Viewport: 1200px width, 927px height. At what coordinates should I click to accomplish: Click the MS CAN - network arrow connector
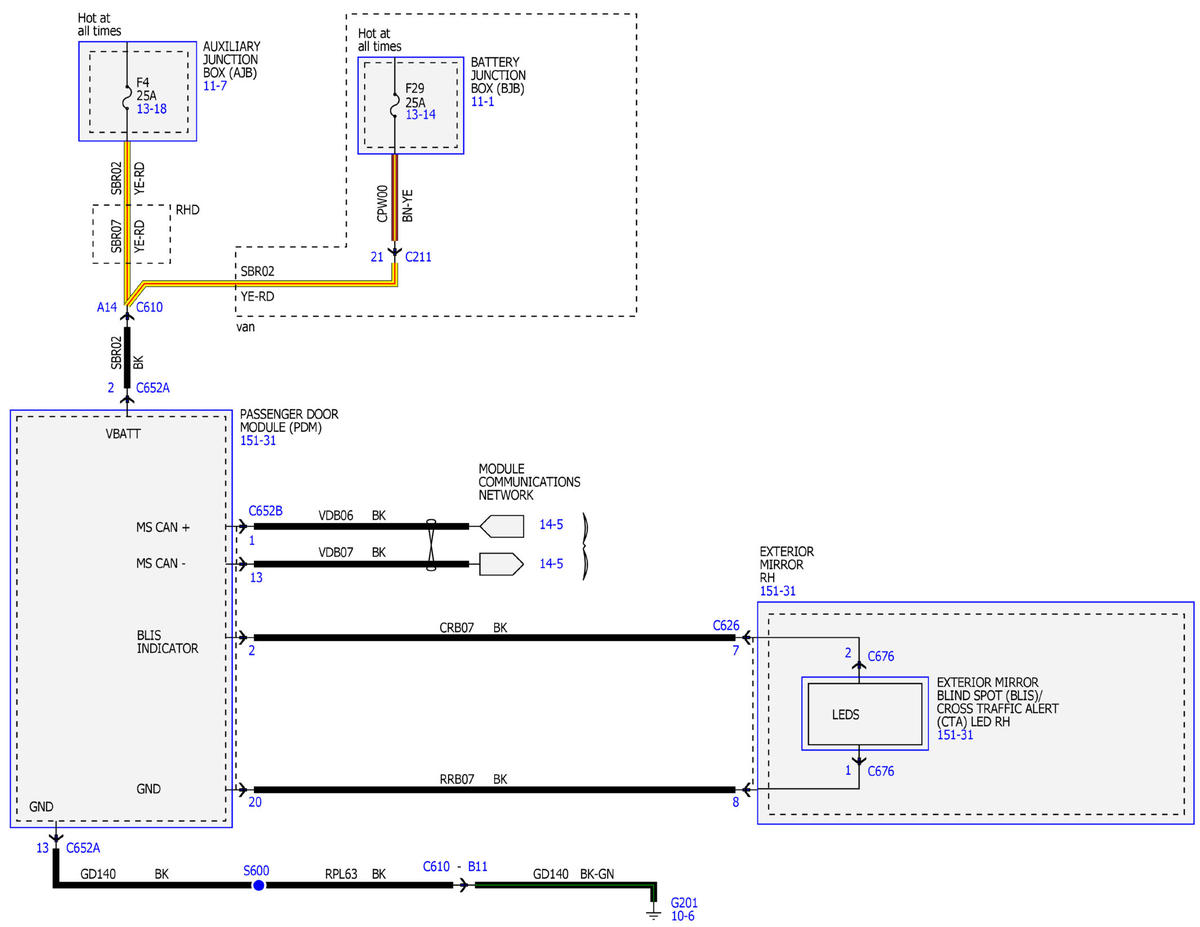tap(502, 564)
